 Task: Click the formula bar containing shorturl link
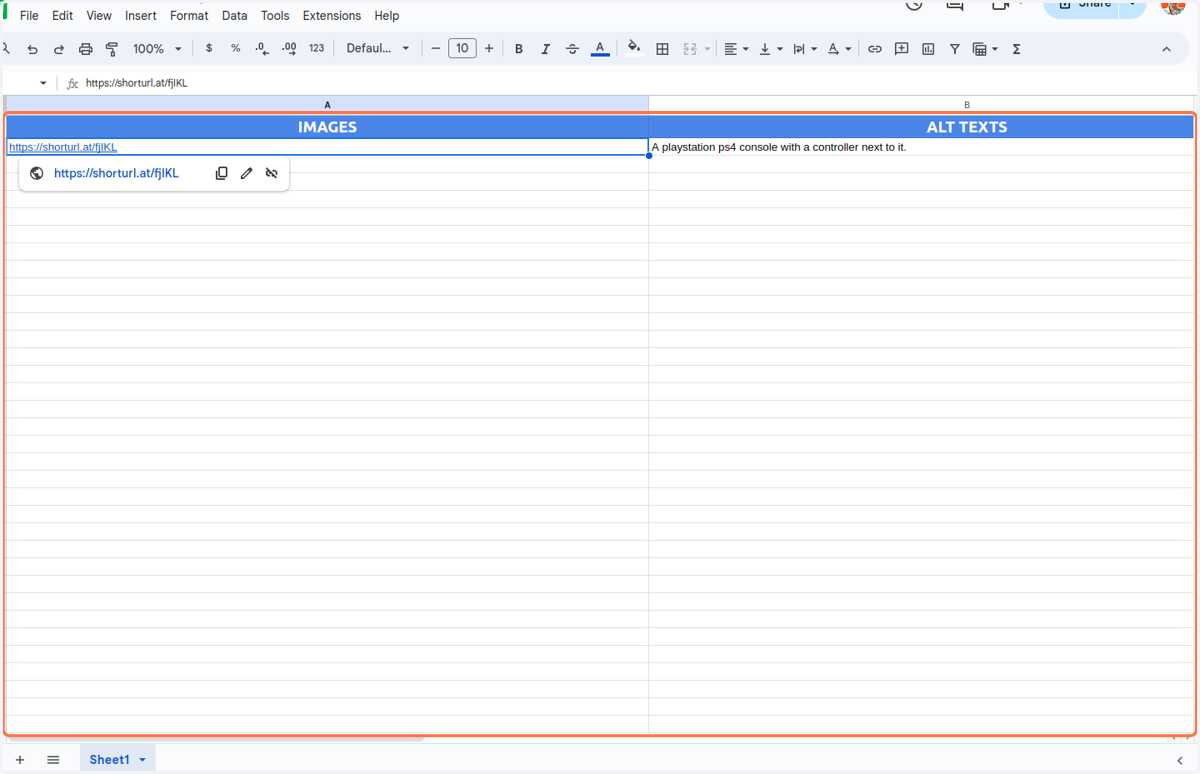[640, 83]
